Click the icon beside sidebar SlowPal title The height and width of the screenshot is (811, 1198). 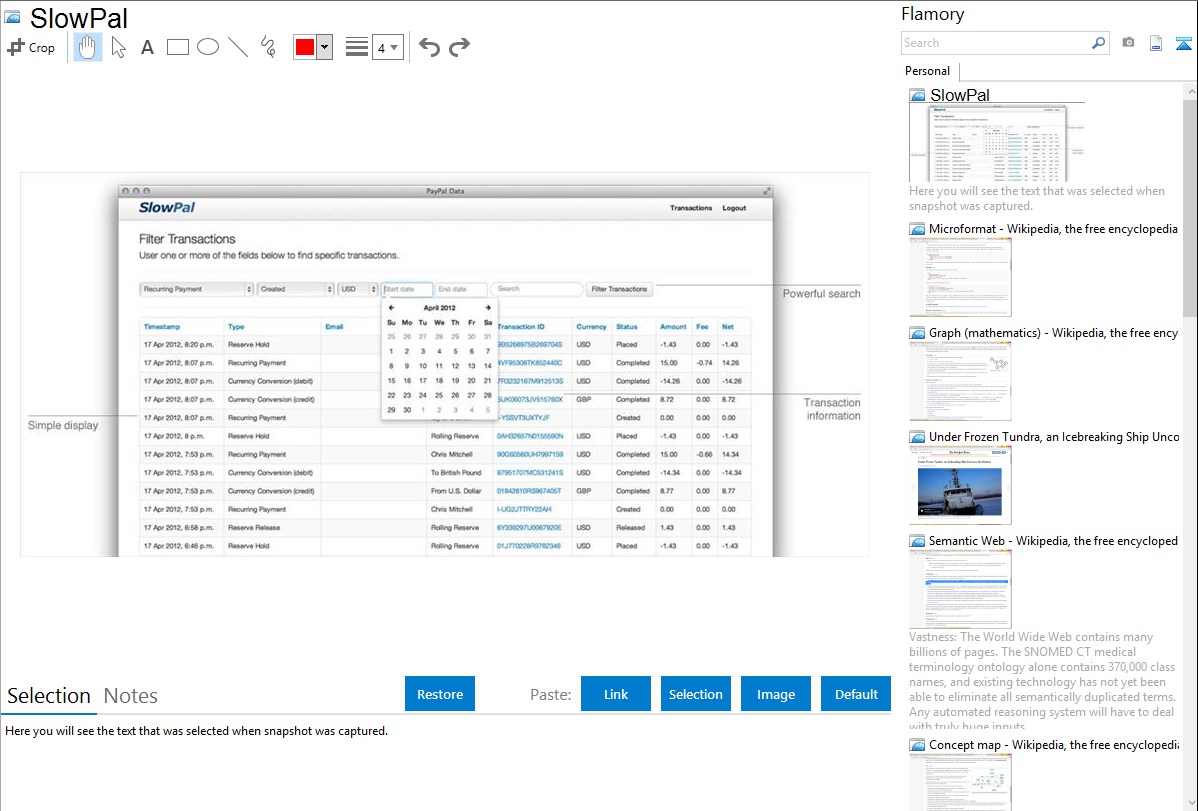(x=918, y=96)
